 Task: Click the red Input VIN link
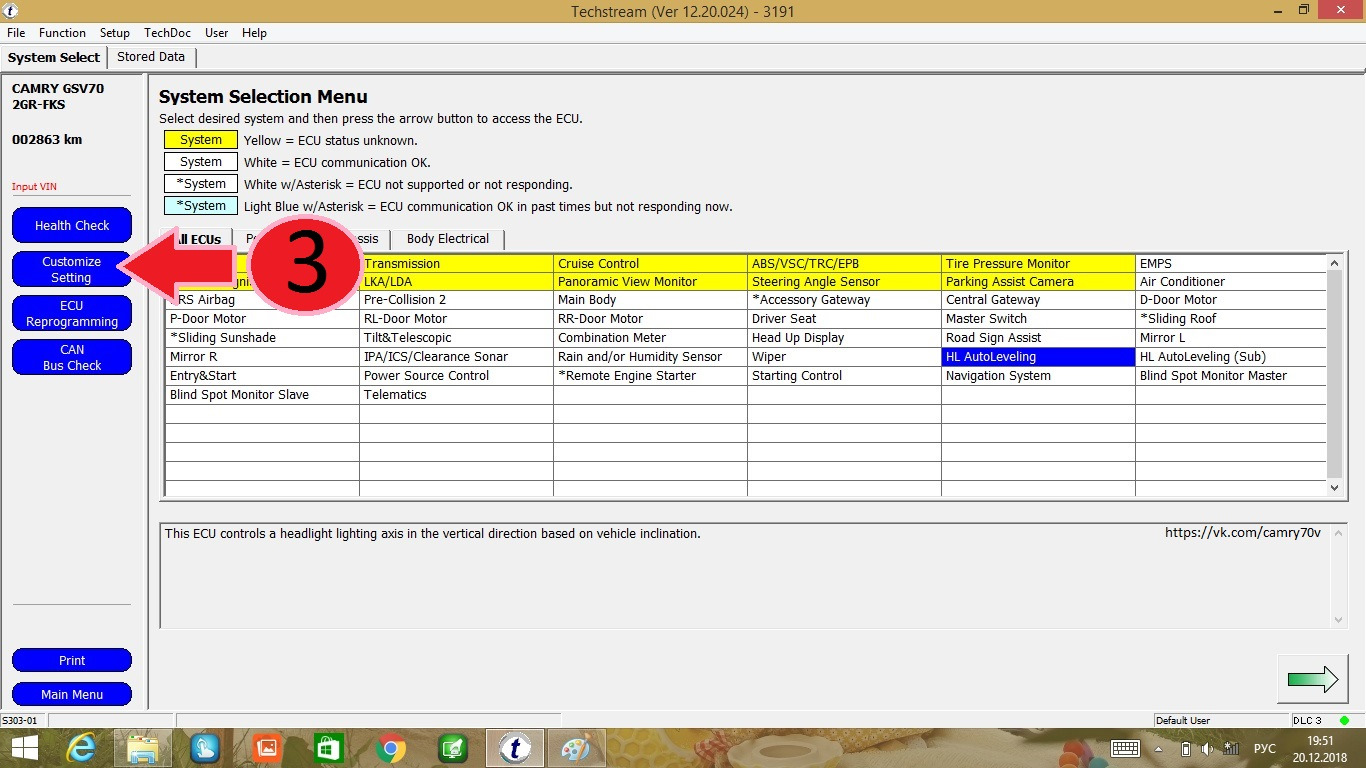[x=34, y=187]
